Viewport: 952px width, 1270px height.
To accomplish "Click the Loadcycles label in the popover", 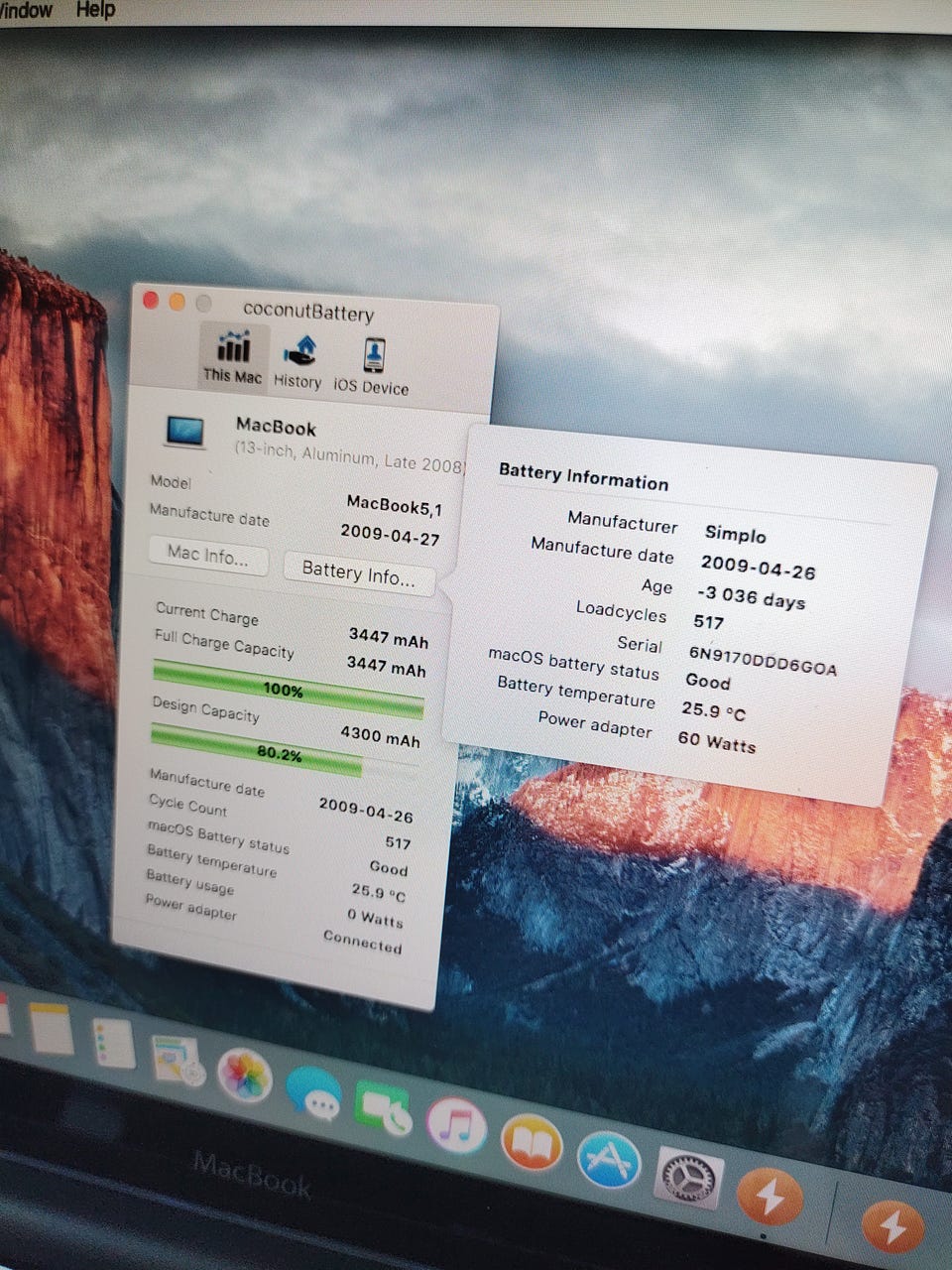I will [x=622, y=610].
